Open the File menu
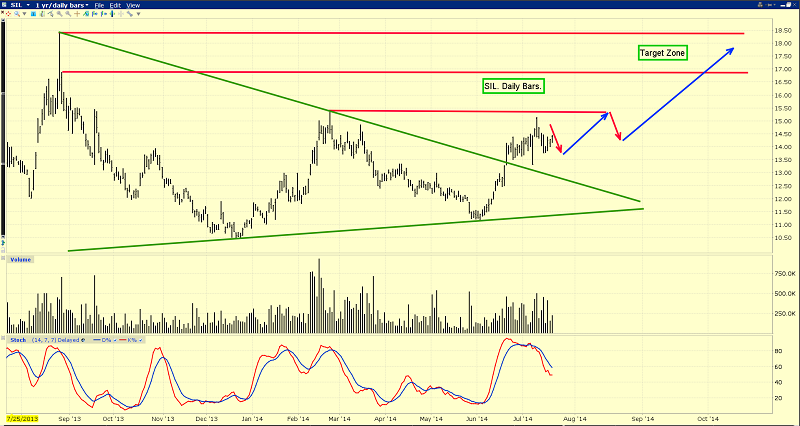800x426 pixels. [99, 5]
